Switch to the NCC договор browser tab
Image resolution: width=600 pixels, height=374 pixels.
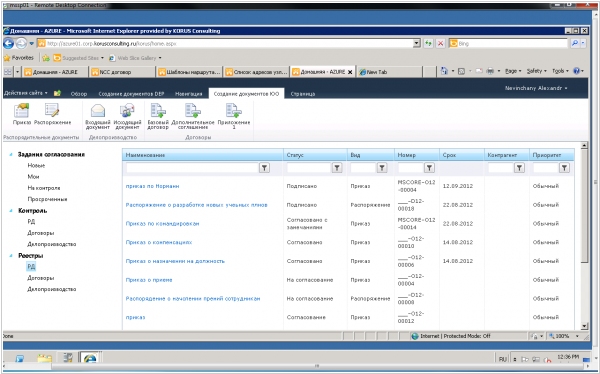[x=122, y=72]
